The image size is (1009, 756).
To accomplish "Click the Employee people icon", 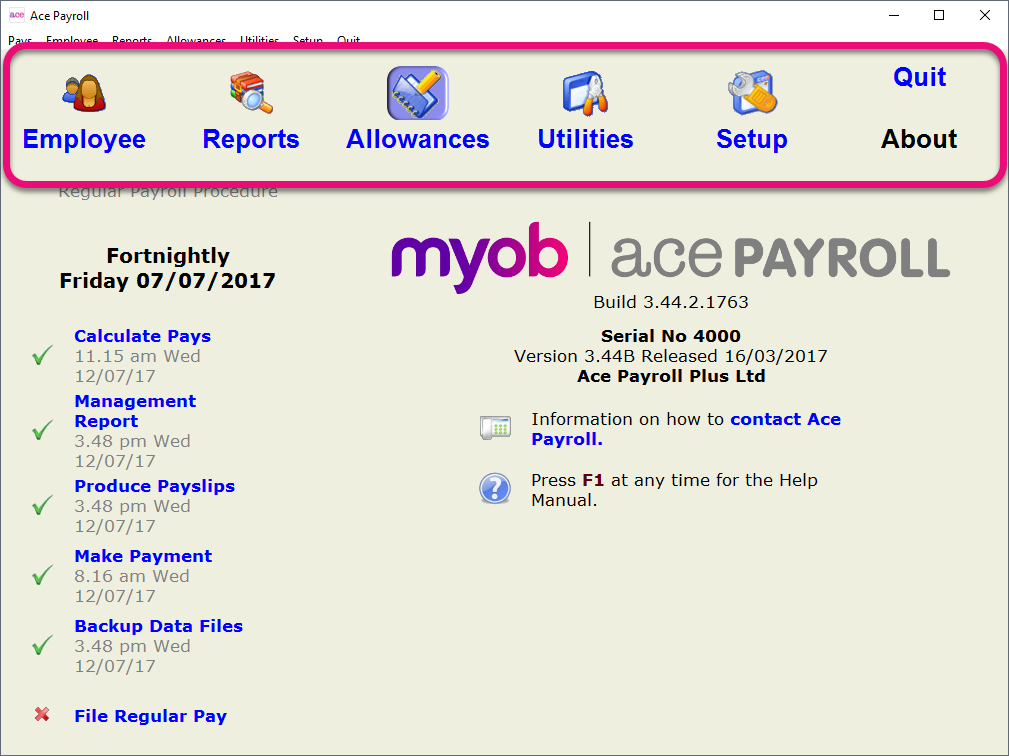I will click(84, 93).
